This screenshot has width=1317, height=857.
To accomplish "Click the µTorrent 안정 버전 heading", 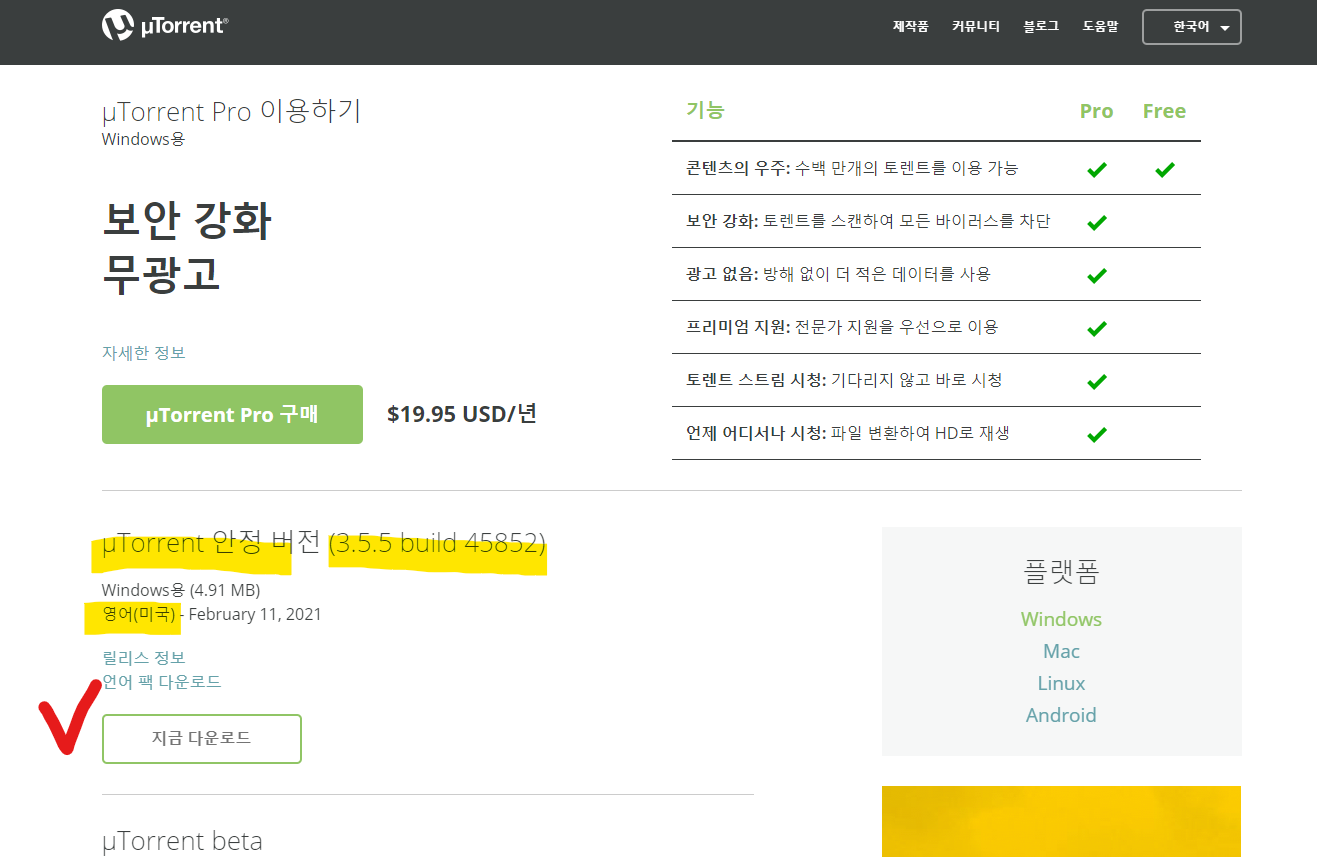I will click(x=324, y=543).
